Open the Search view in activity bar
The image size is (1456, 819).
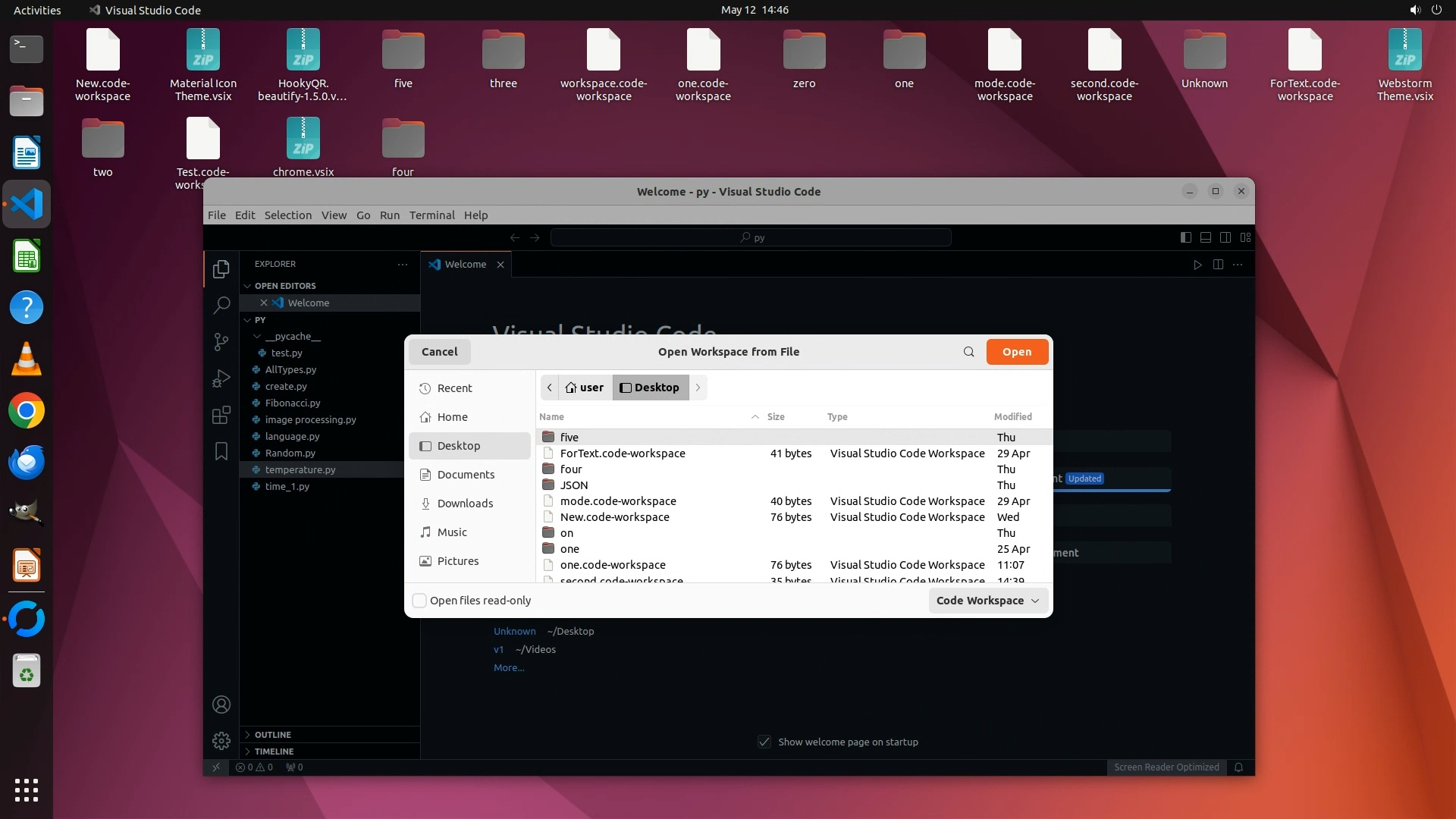(221, 305)
